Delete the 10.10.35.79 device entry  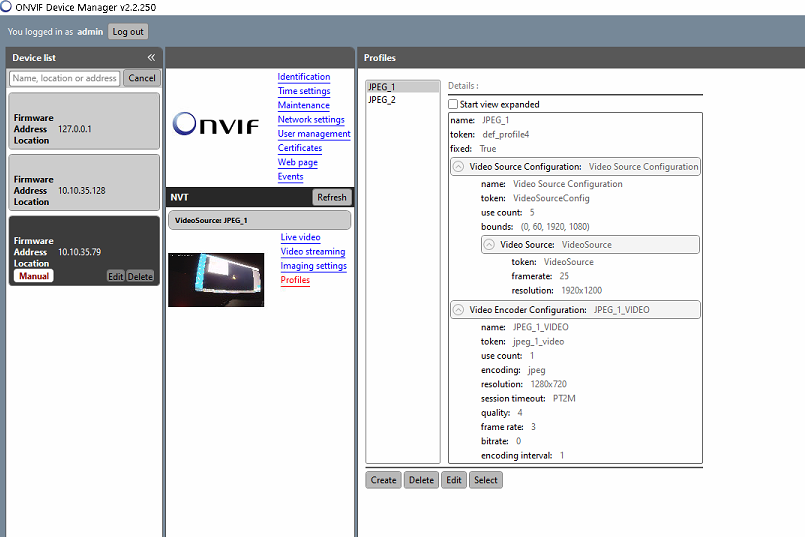[140, 276]
